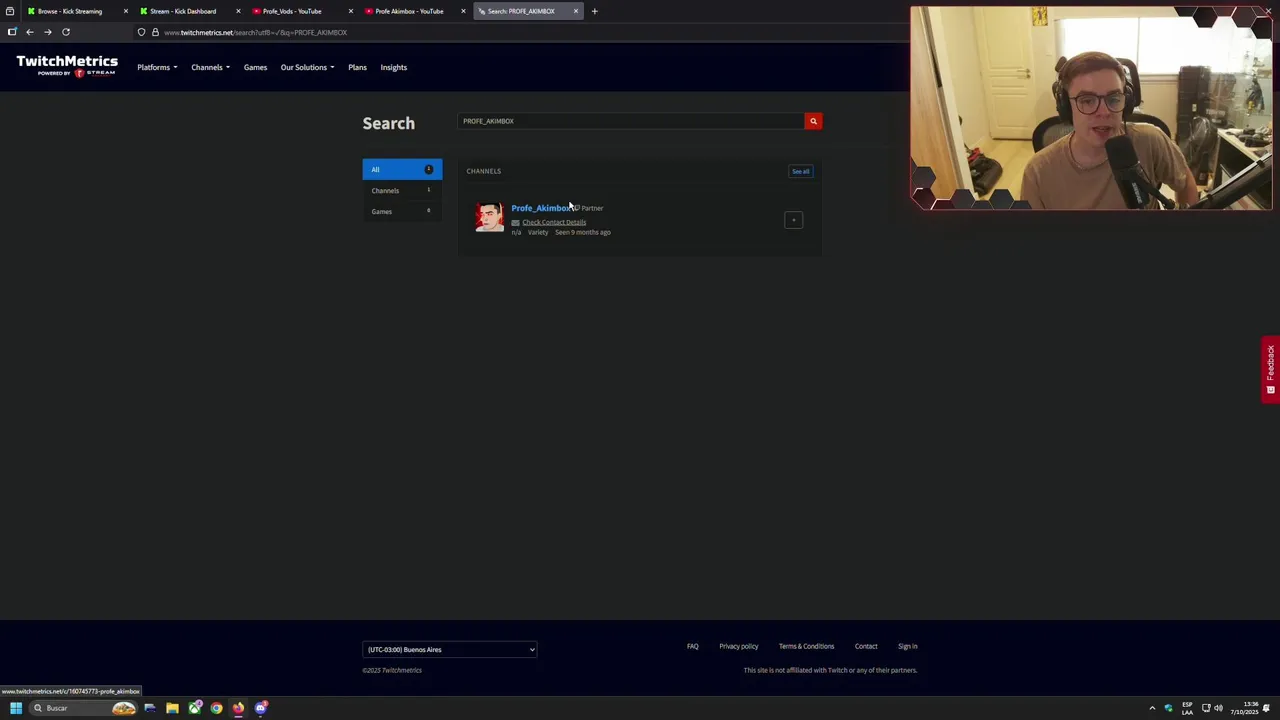This screenshot has width=1280, height=720.
Task: Open the Profe_Akimbox channel link
Action: click(x=541, y=208)
